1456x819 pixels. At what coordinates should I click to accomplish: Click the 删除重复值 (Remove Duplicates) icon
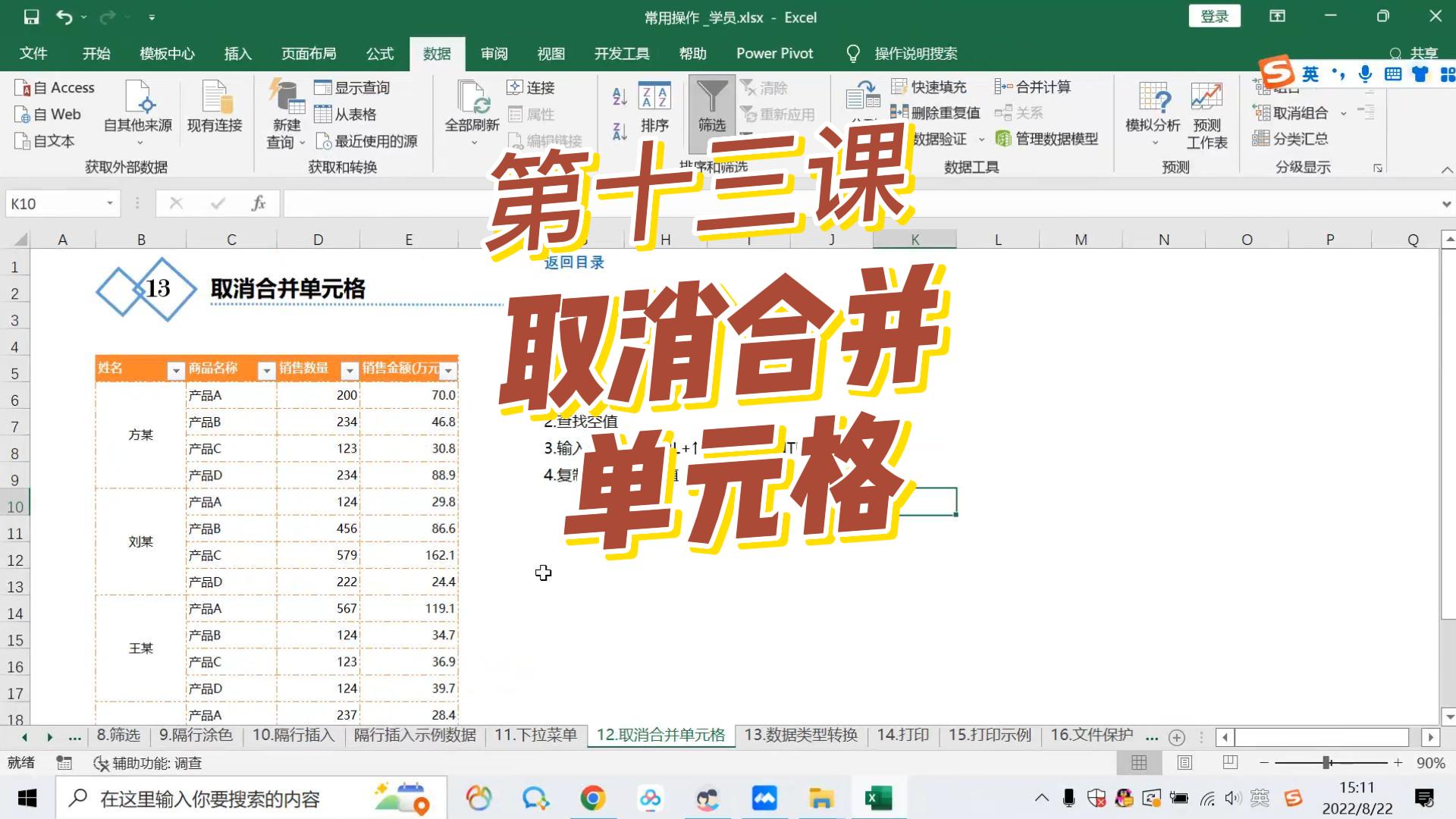coord(939,112)
